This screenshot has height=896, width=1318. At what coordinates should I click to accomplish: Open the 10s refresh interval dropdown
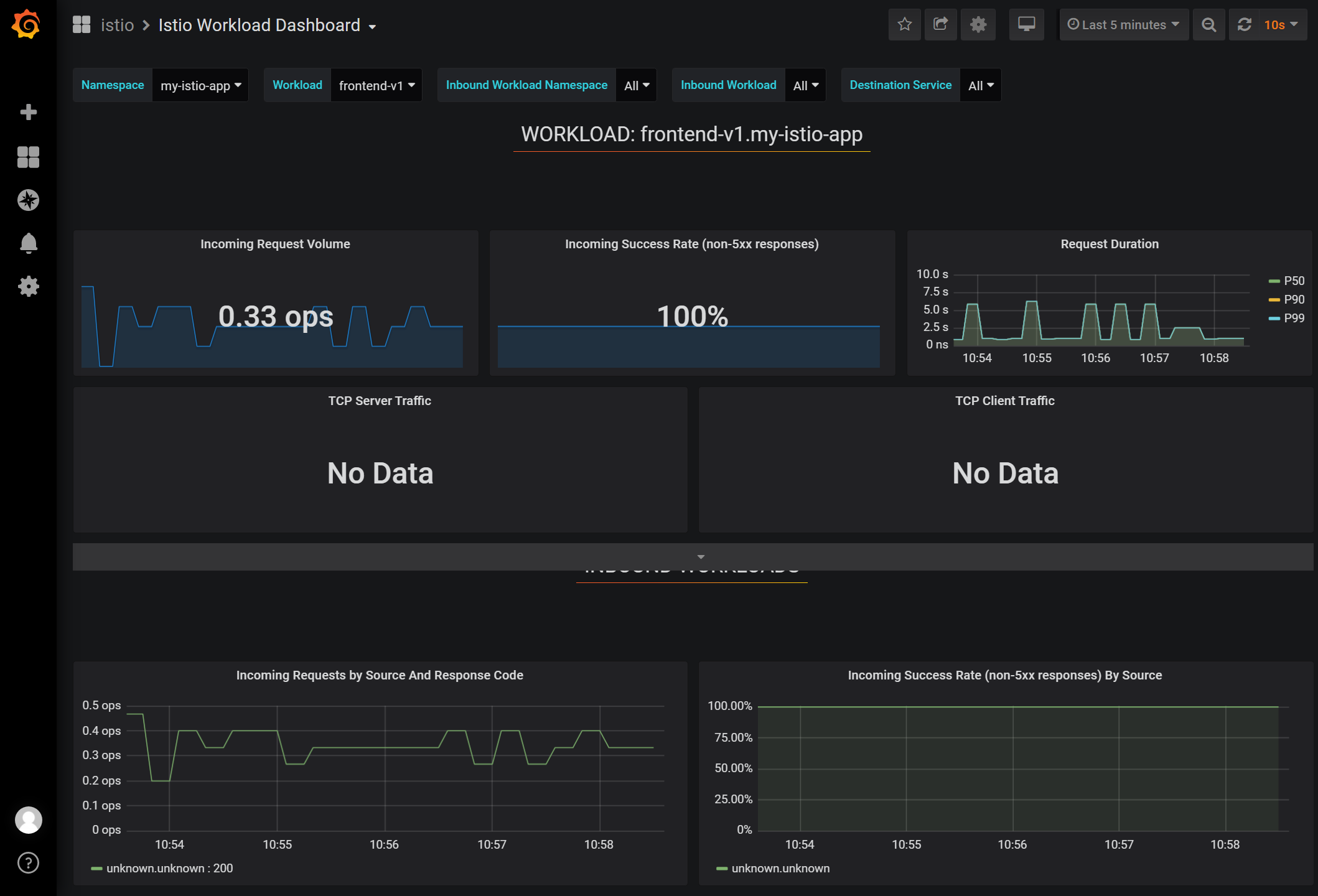coord(1282,25)
